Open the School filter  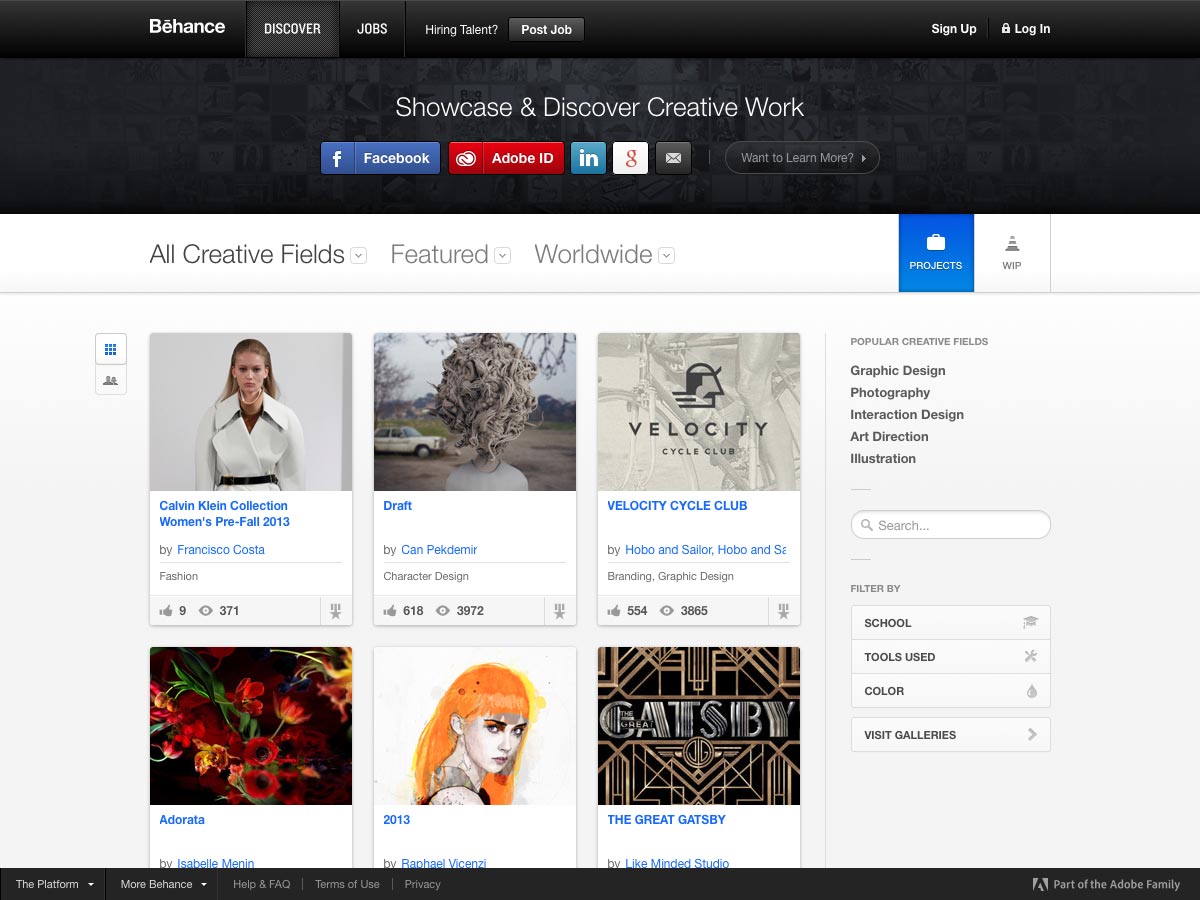[951, 623]
